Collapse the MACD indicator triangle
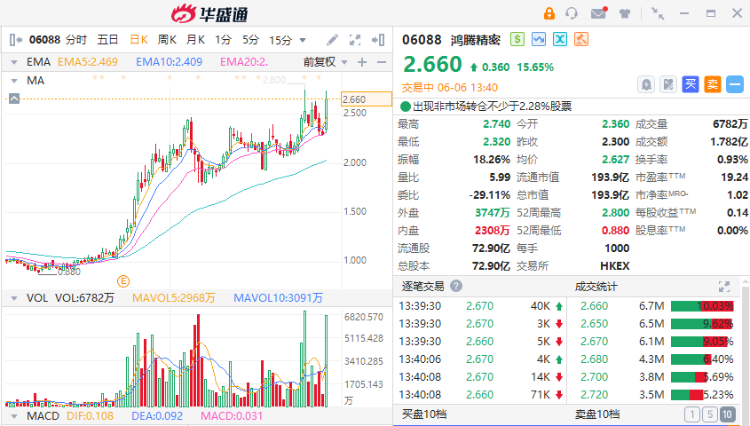The height and width of the screenshot is (426, 750). [14, 416]
